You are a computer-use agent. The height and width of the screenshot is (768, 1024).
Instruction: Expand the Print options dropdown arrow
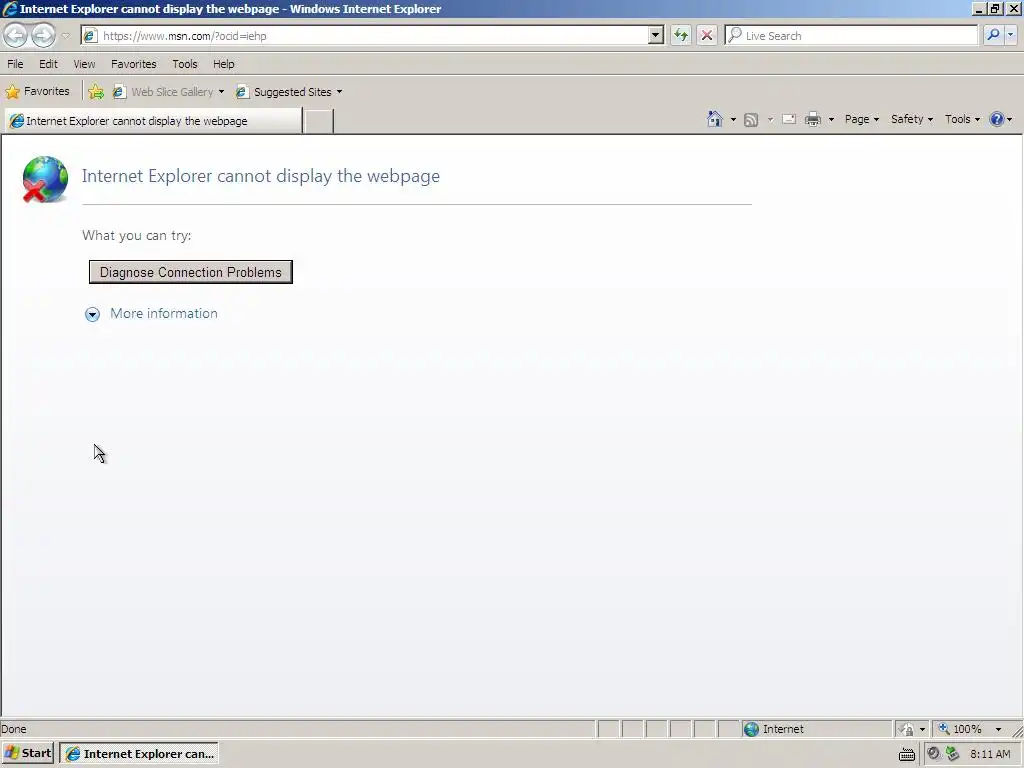coord(831,120)
